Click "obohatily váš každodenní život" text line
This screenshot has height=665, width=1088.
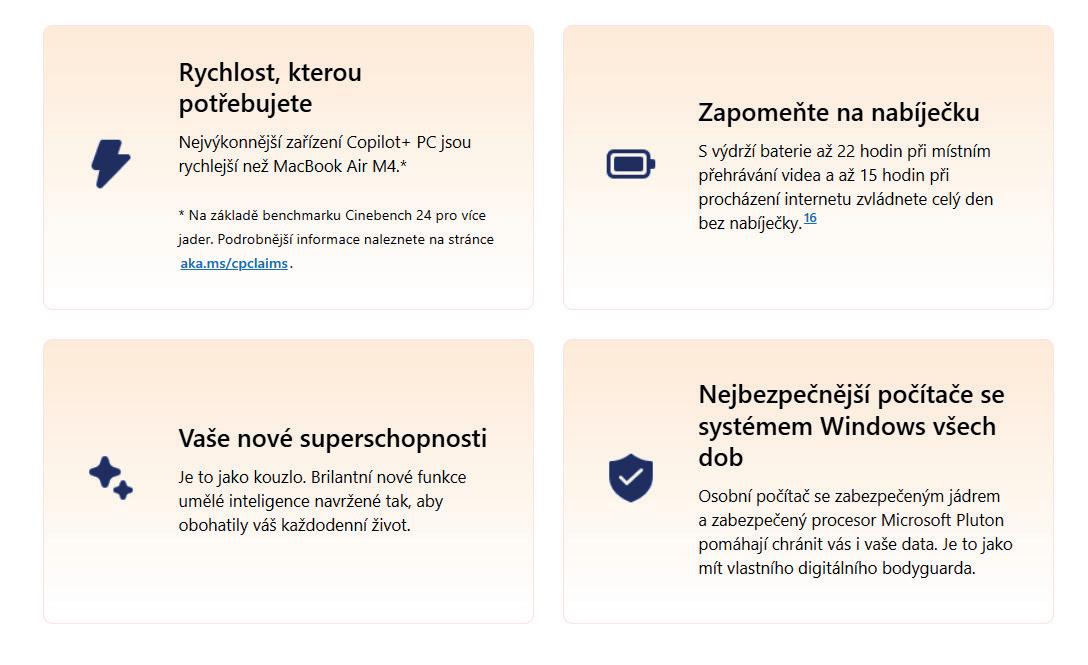[x=294, y=525]
